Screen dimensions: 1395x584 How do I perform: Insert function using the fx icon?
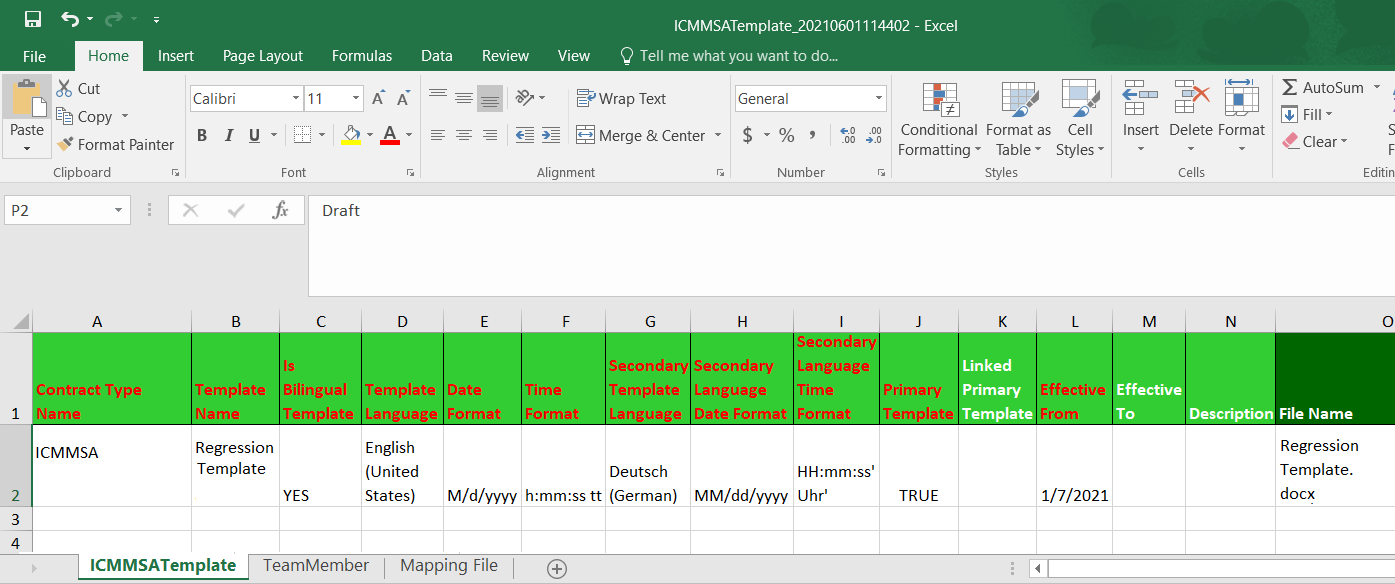281,210
